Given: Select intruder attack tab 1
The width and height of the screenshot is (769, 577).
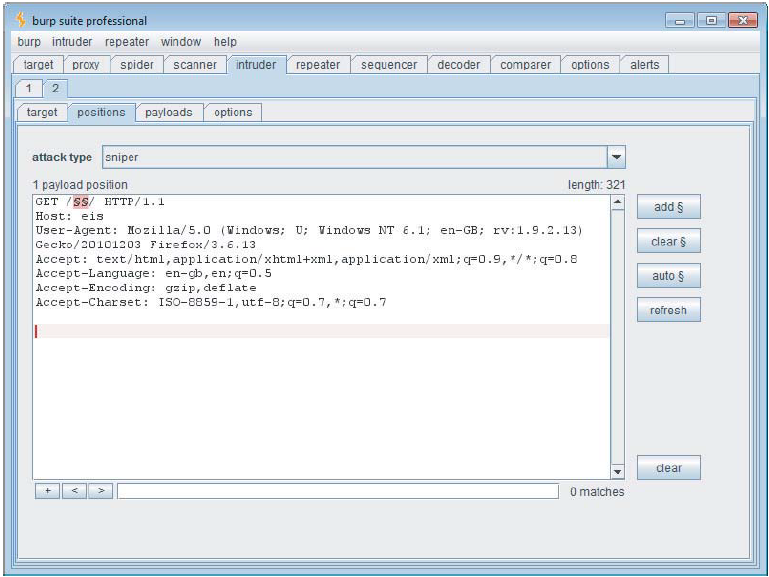Looking at the screenshot, I should (28, 89).
